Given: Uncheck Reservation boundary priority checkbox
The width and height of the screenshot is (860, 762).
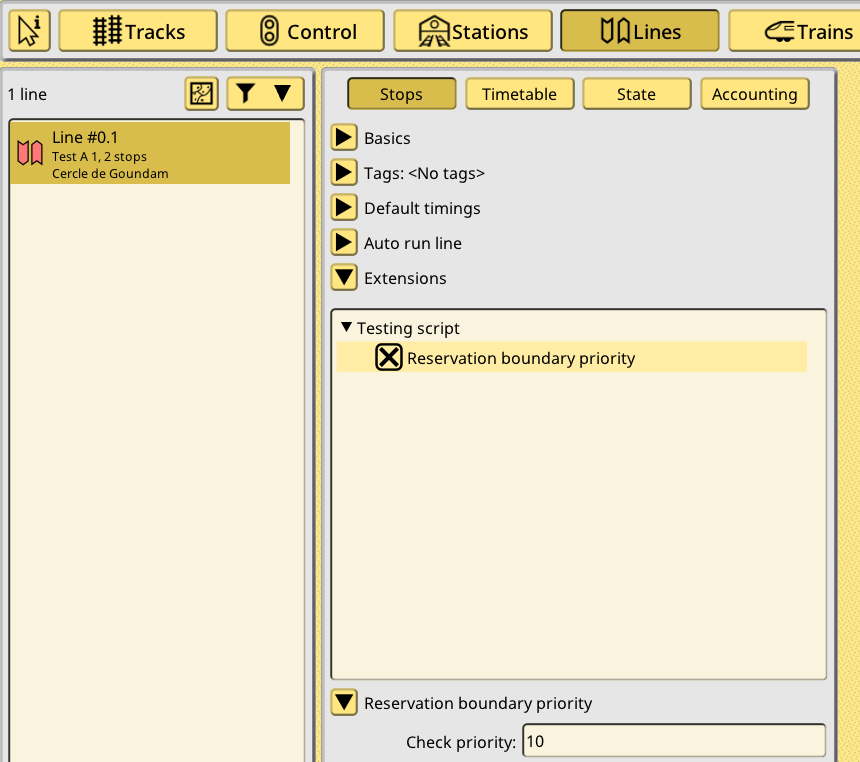Looking at the screenshot, I should pos(389,358).
